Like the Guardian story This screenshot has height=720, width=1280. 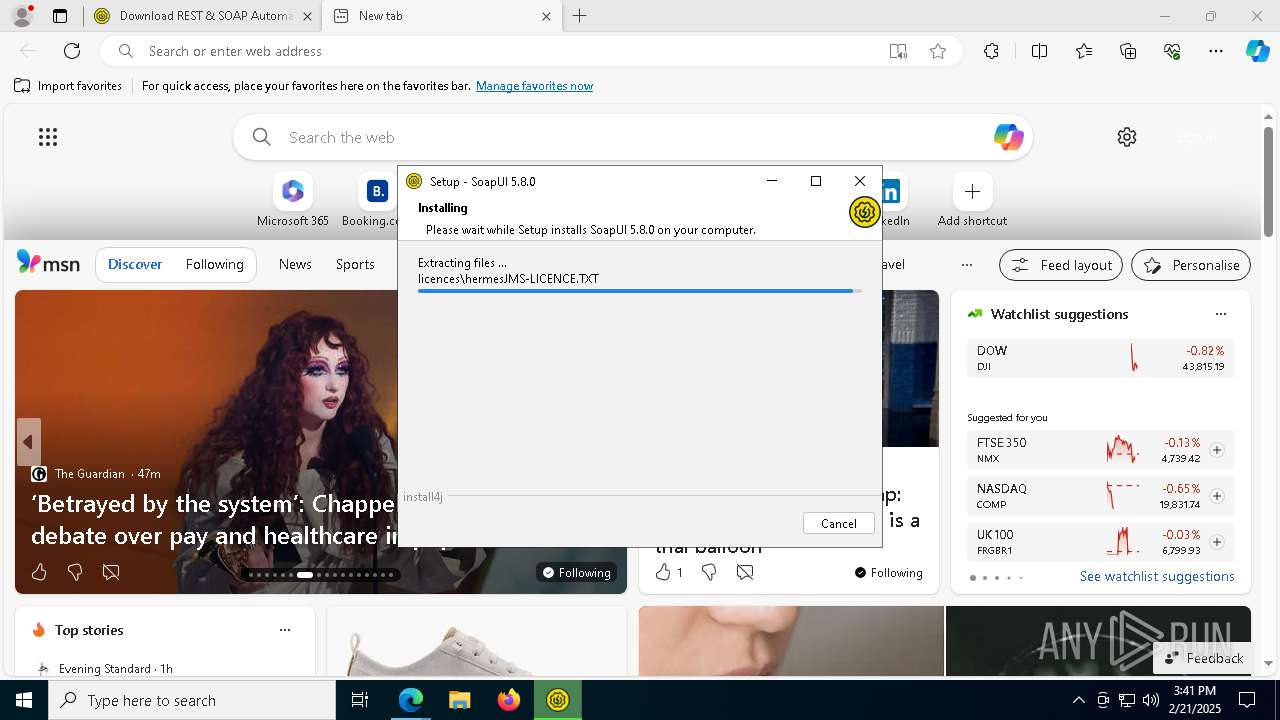point(39,572)
